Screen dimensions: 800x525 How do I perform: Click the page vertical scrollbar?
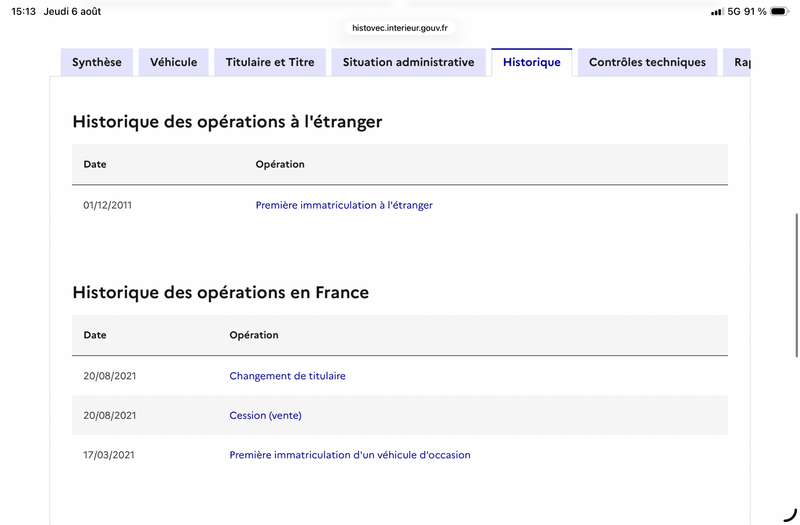796,286
